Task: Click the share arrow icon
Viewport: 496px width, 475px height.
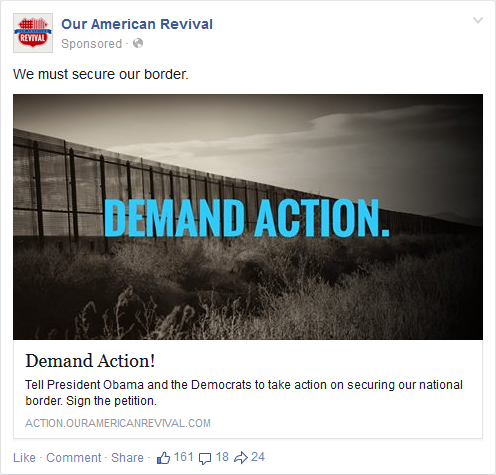Action: (x=241, y=458)
